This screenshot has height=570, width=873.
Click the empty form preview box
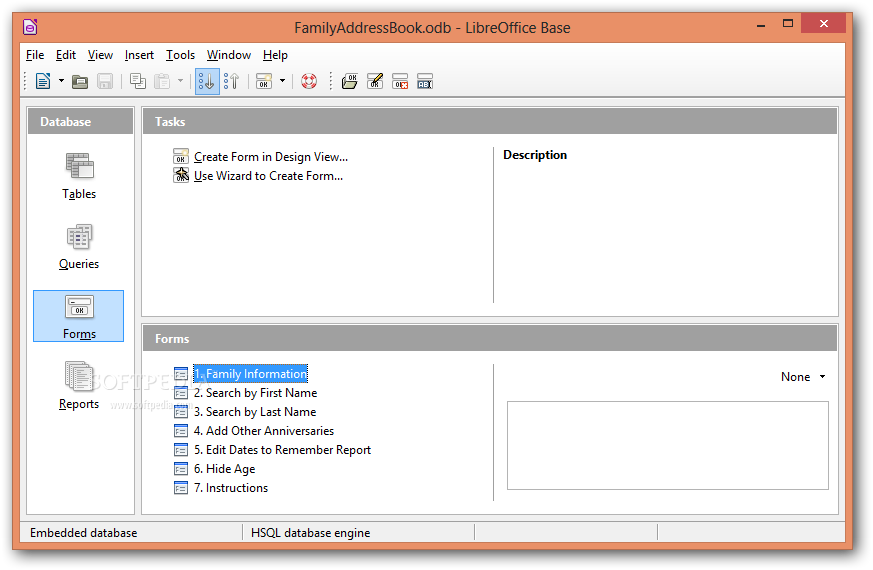coord(668,445)
